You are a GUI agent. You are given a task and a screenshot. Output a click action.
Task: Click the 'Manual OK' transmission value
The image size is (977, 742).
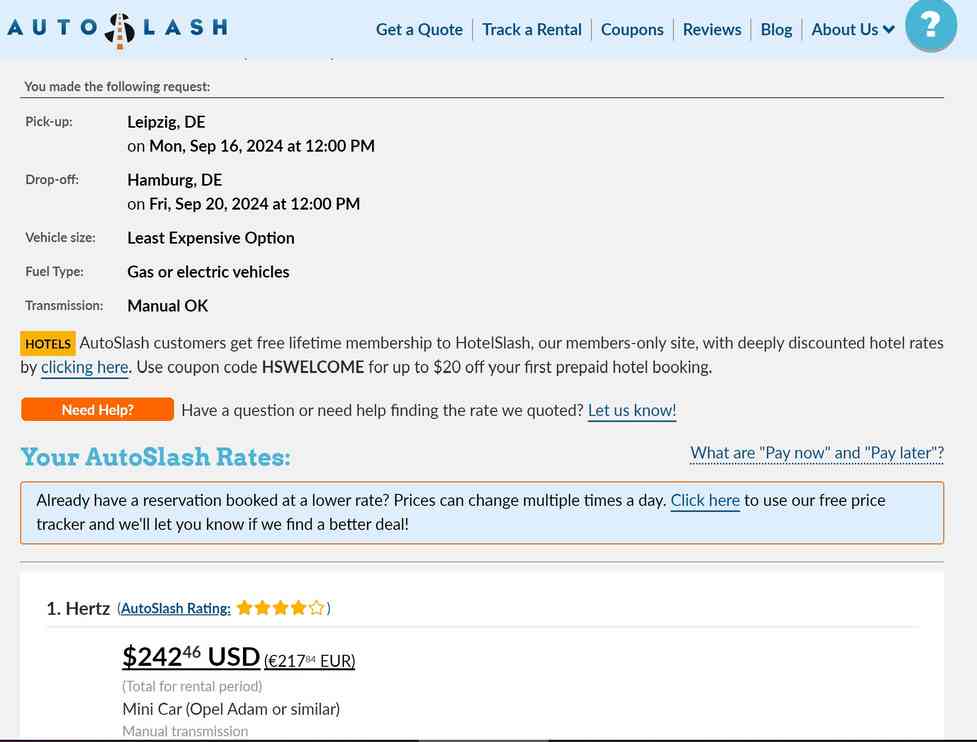click(x=168, y=306)
